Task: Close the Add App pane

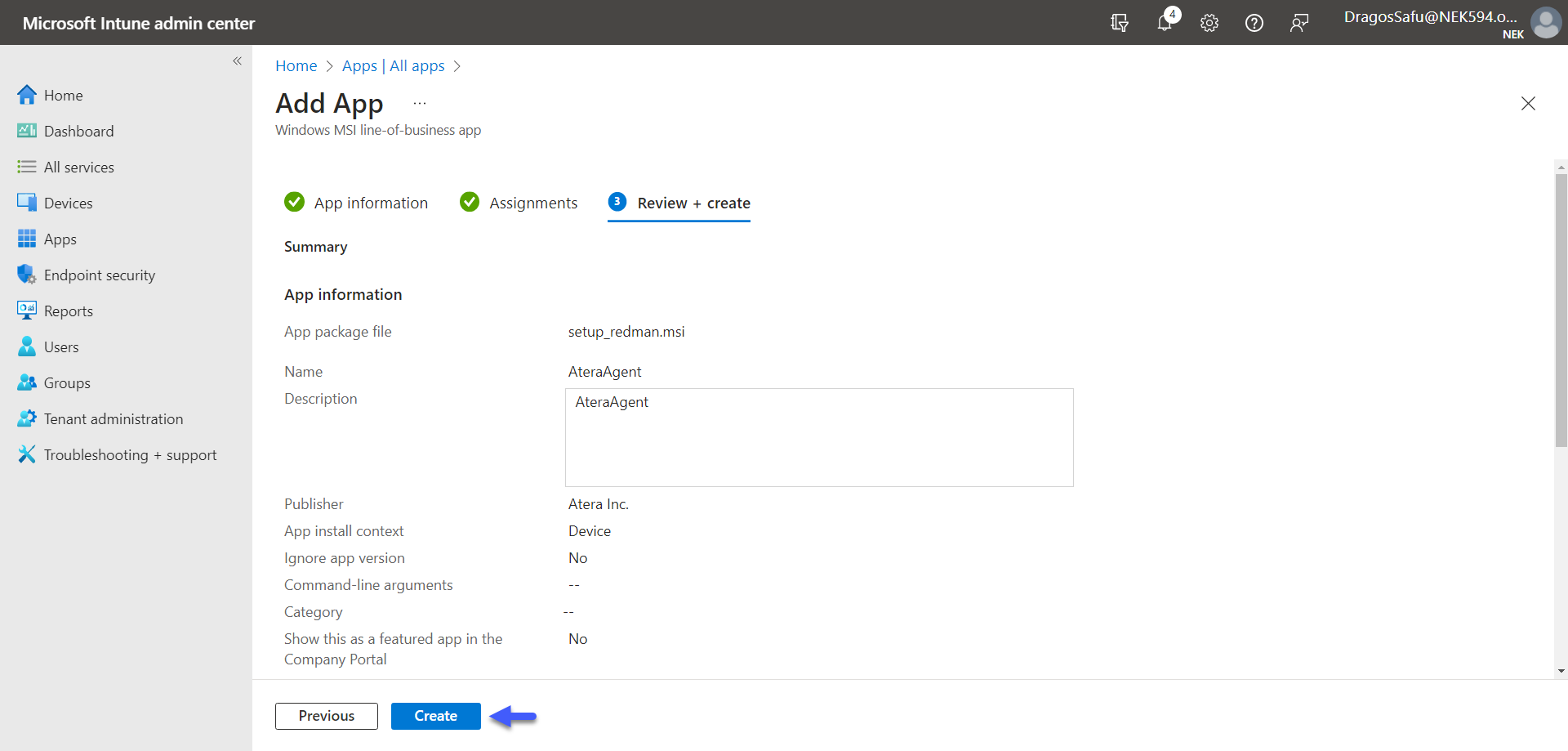Action: coord(1528,103)
